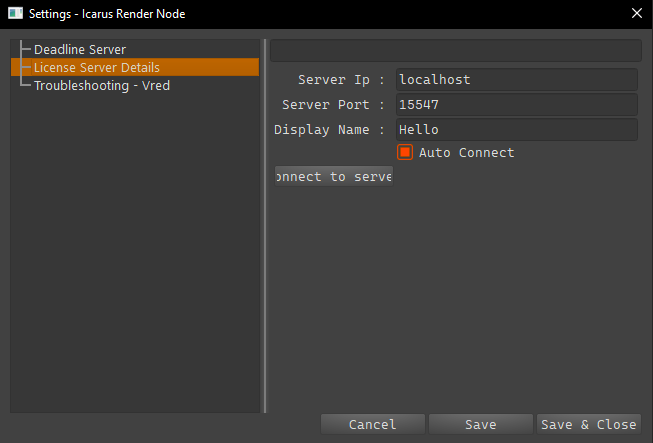653x443 pixels.
Task: Select Deadline Server in the settings tree
Action: tap(80, 50)
